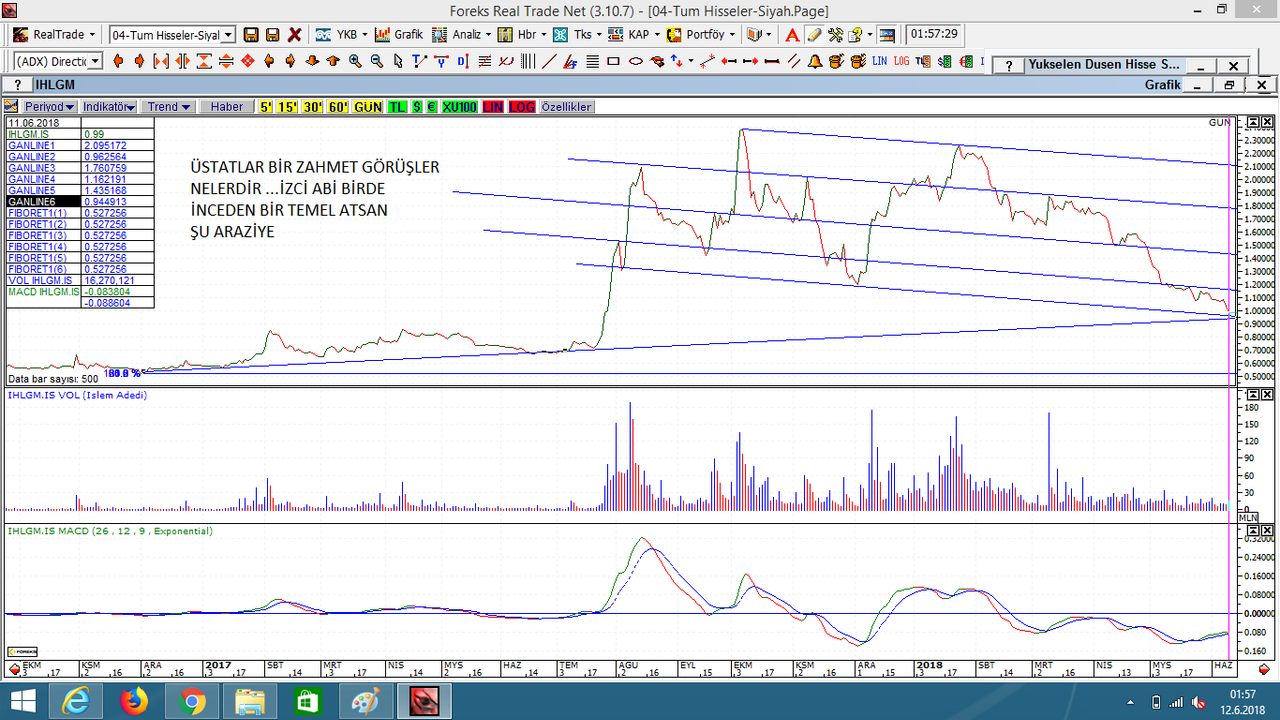Open Firefox from the taskbar
This screenshot has height=720, width=1280.
(x=134, y=701)
